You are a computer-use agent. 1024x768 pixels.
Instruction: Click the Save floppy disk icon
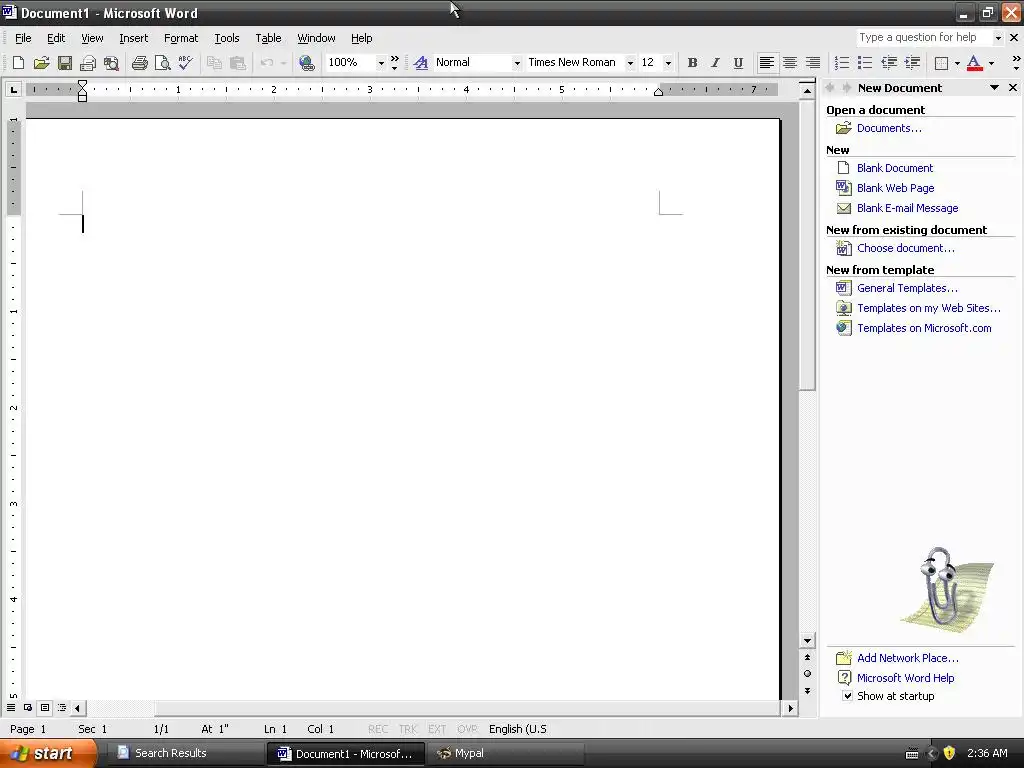[x=65, y=63]
